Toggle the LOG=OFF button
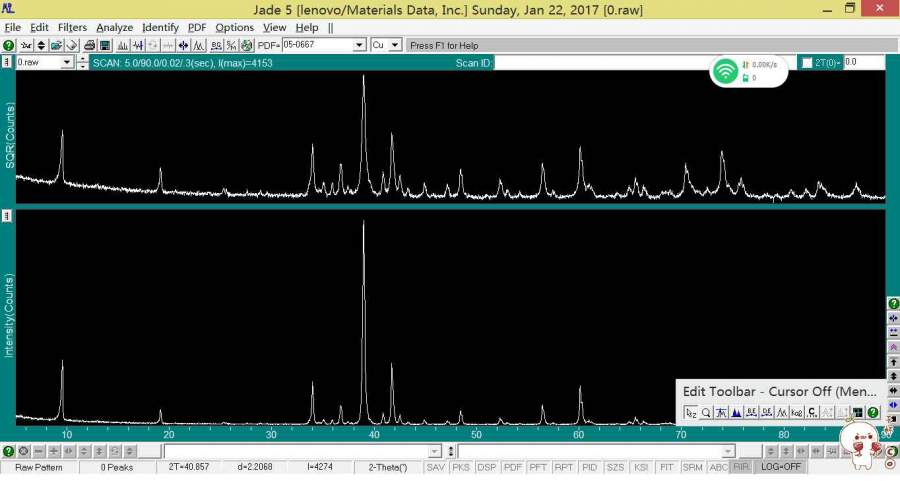 (x=780, y=467)
